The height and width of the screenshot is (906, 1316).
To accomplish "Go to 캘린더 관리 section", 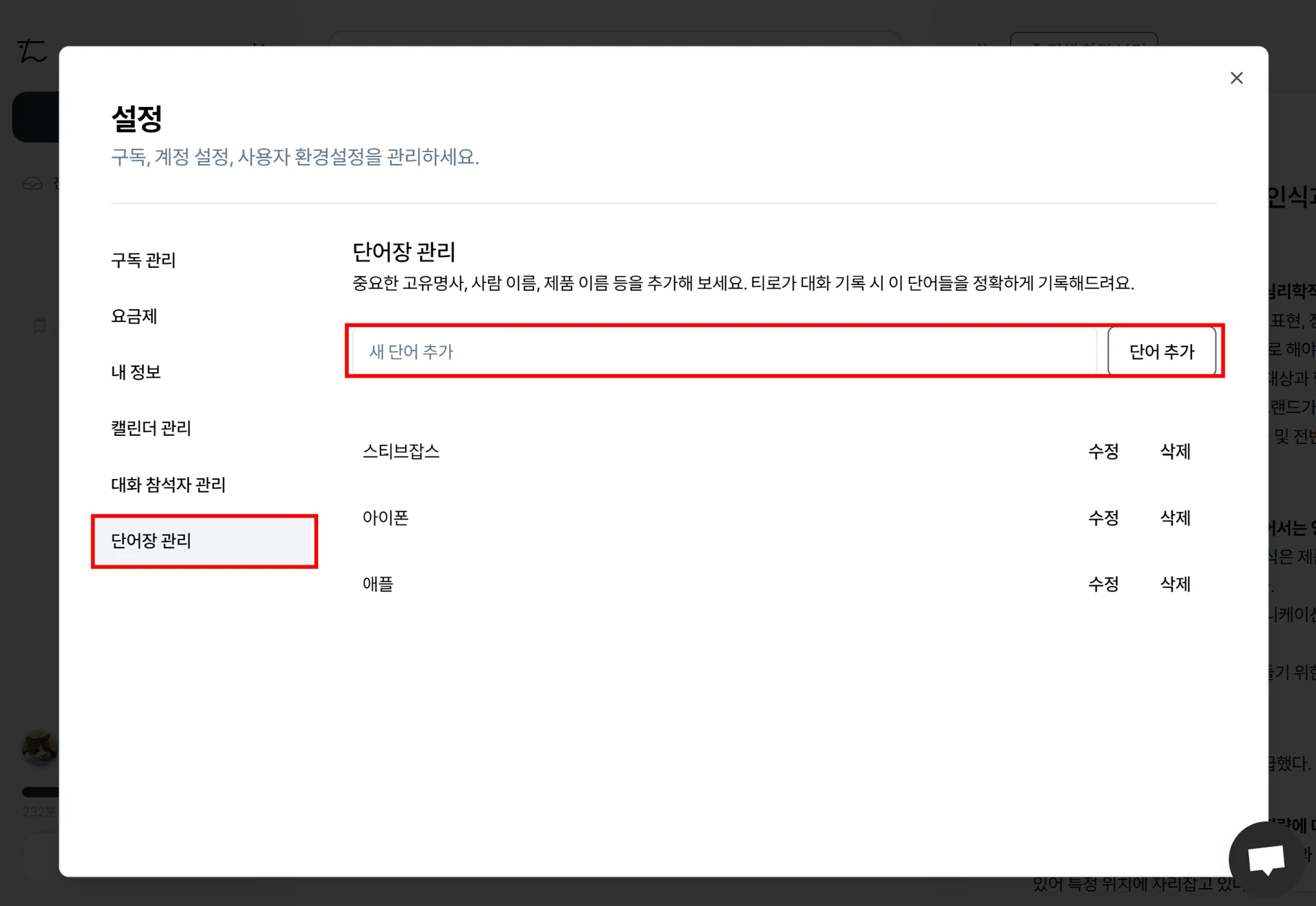I will tap(151, 428).
